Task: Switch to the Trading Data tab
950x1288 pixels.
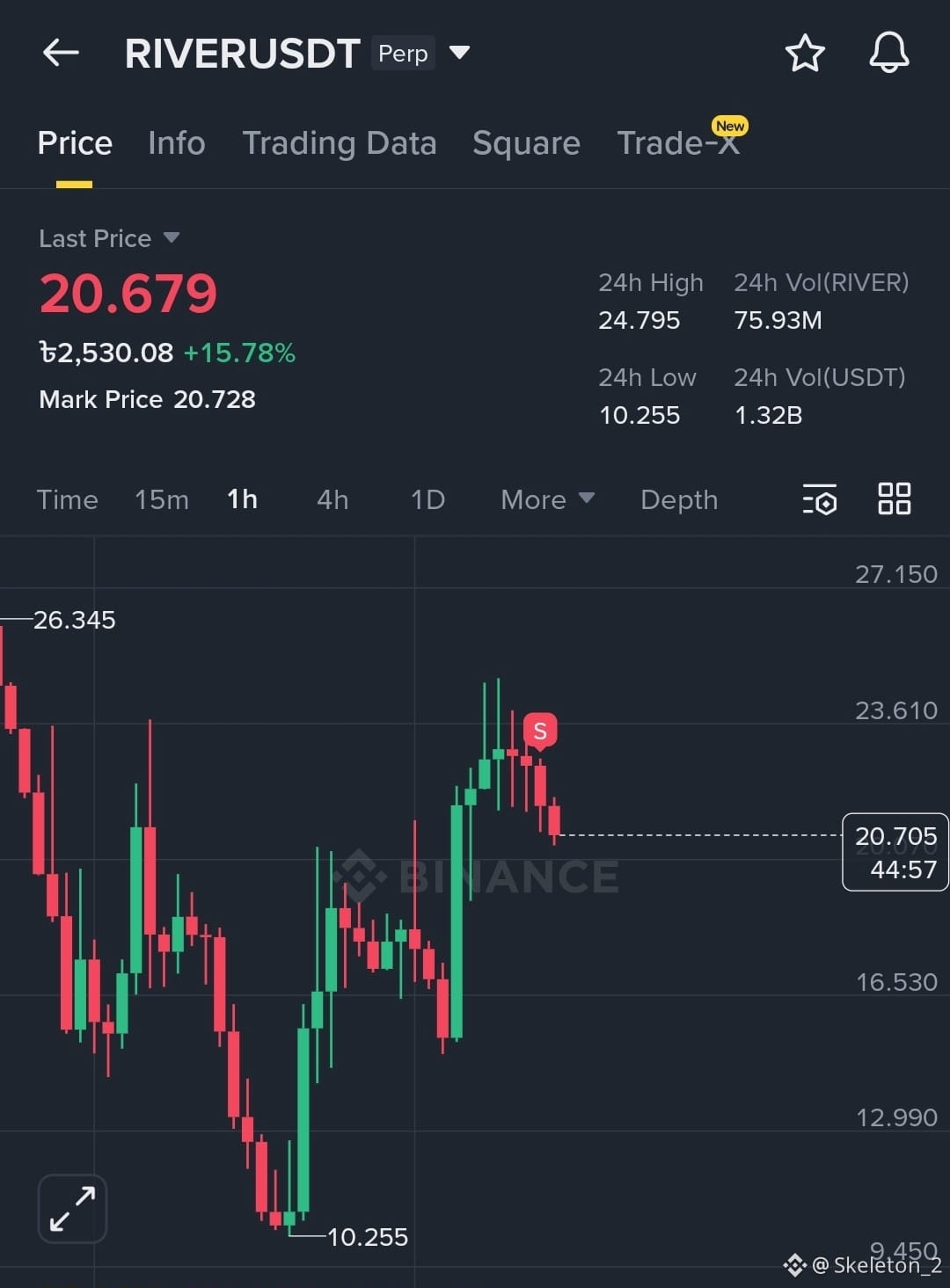Action: coord(340,143)
